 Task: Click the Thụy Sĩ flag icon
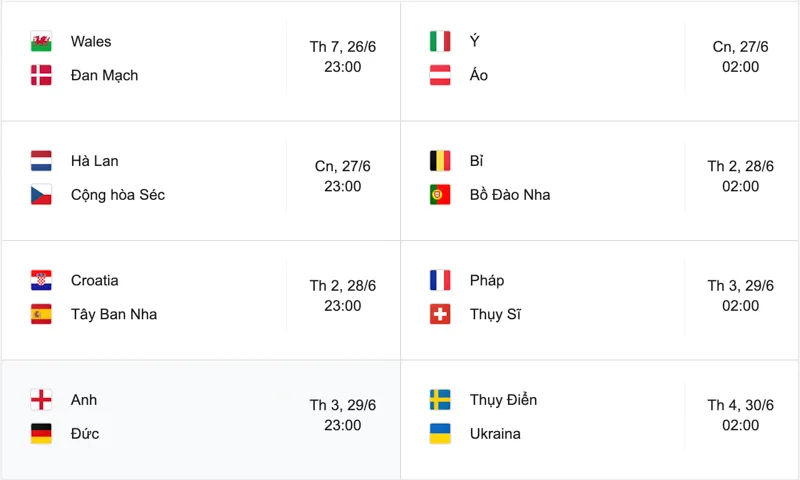[440, 314]
